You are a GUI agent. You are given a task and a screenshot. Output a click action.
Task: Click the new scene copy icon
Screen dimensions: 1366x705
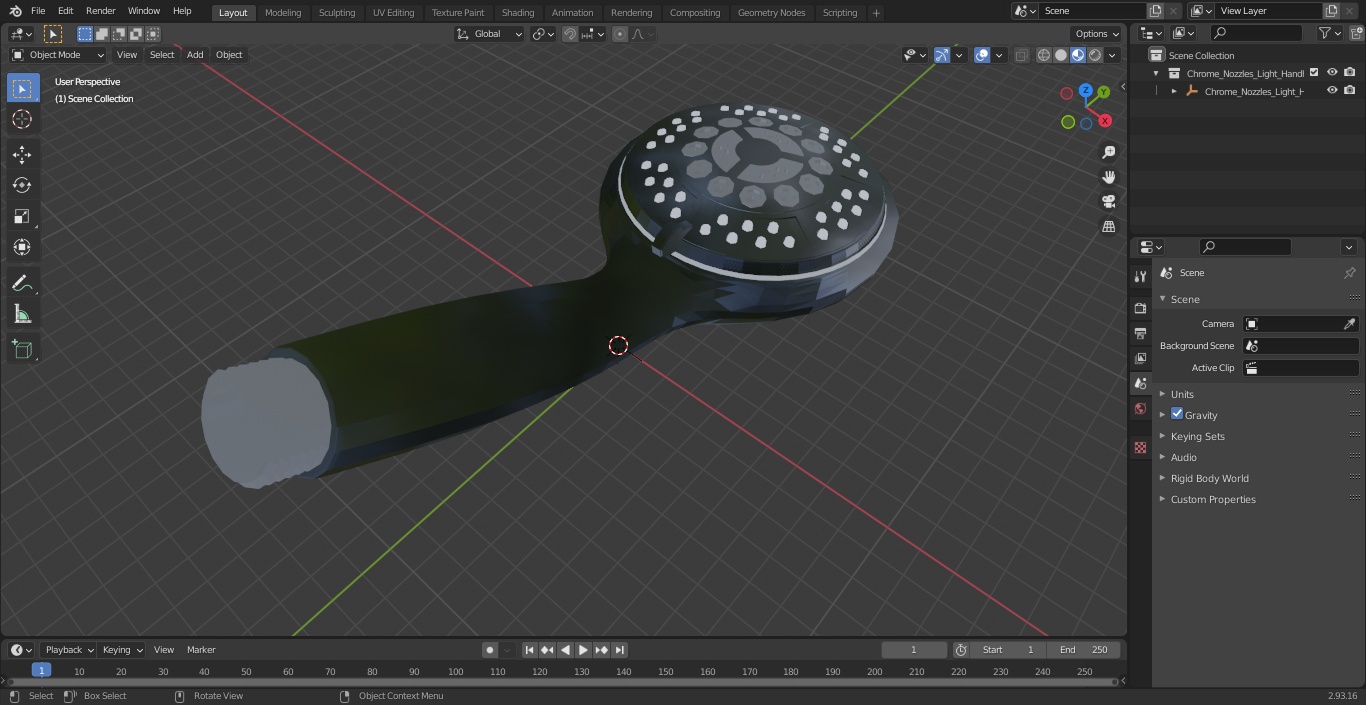point(1155,11)
